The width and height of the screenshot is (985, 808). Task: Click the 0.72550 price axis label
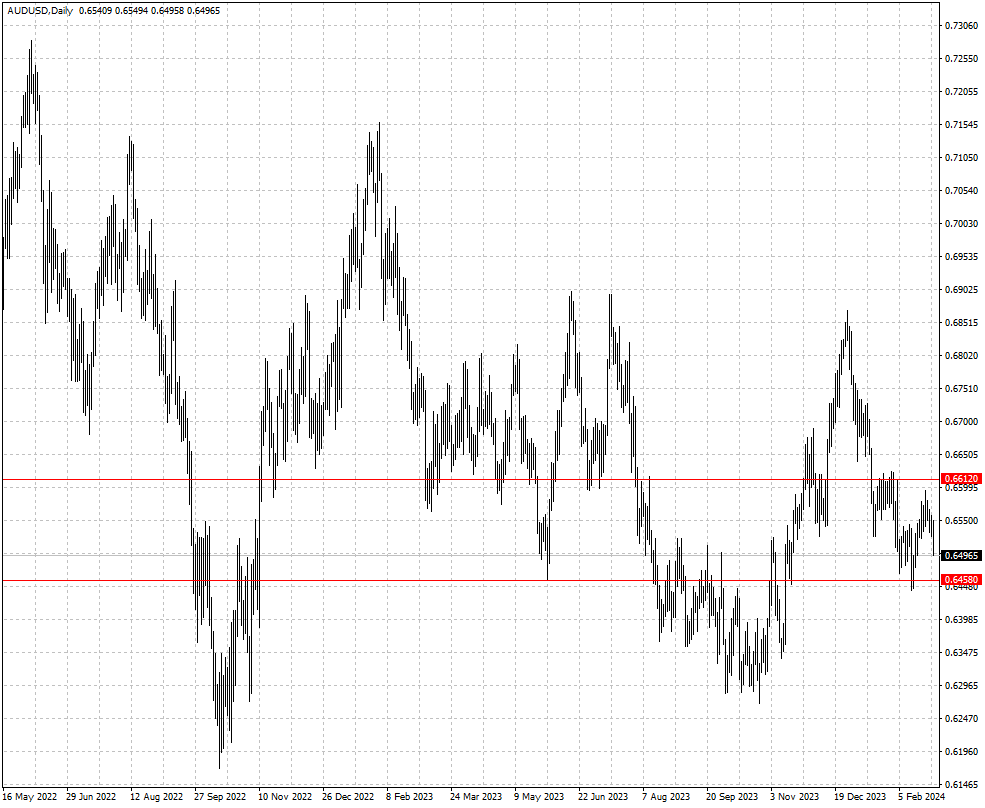pyautogui.click(x=962, y=58)
